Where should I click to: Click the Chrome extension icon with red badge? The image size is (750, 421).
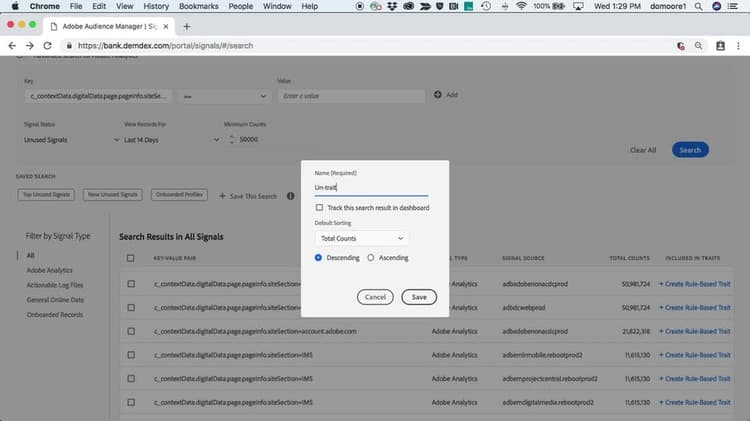pyautogui.click(x=680, y=45)
